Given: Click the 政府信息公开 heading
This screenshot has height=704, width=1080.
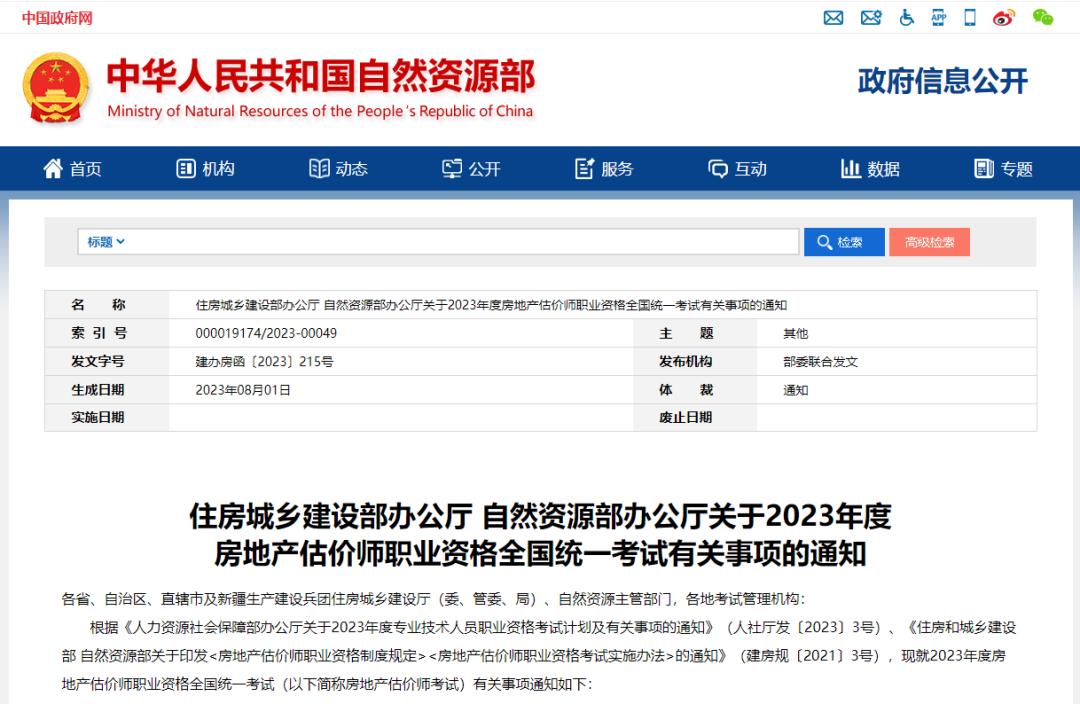Looking at the screenshot, I should (x=942, y=81).
